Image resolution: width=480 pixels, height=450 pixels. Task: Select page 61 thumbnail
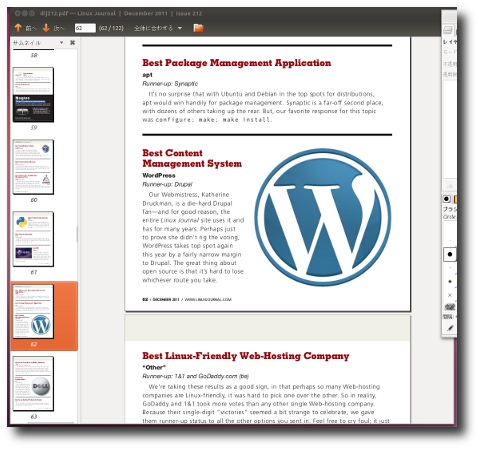(33, 239)
